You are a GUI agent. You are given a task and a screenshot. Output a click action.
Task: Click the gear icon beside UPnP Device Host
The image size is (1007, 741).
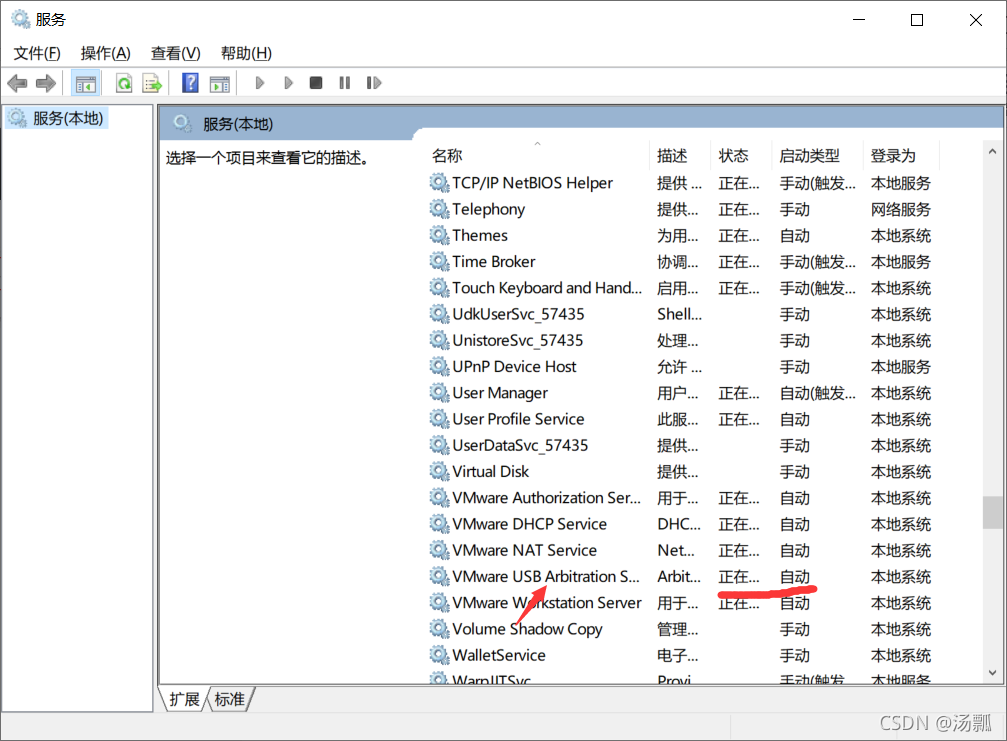point(439,367)
